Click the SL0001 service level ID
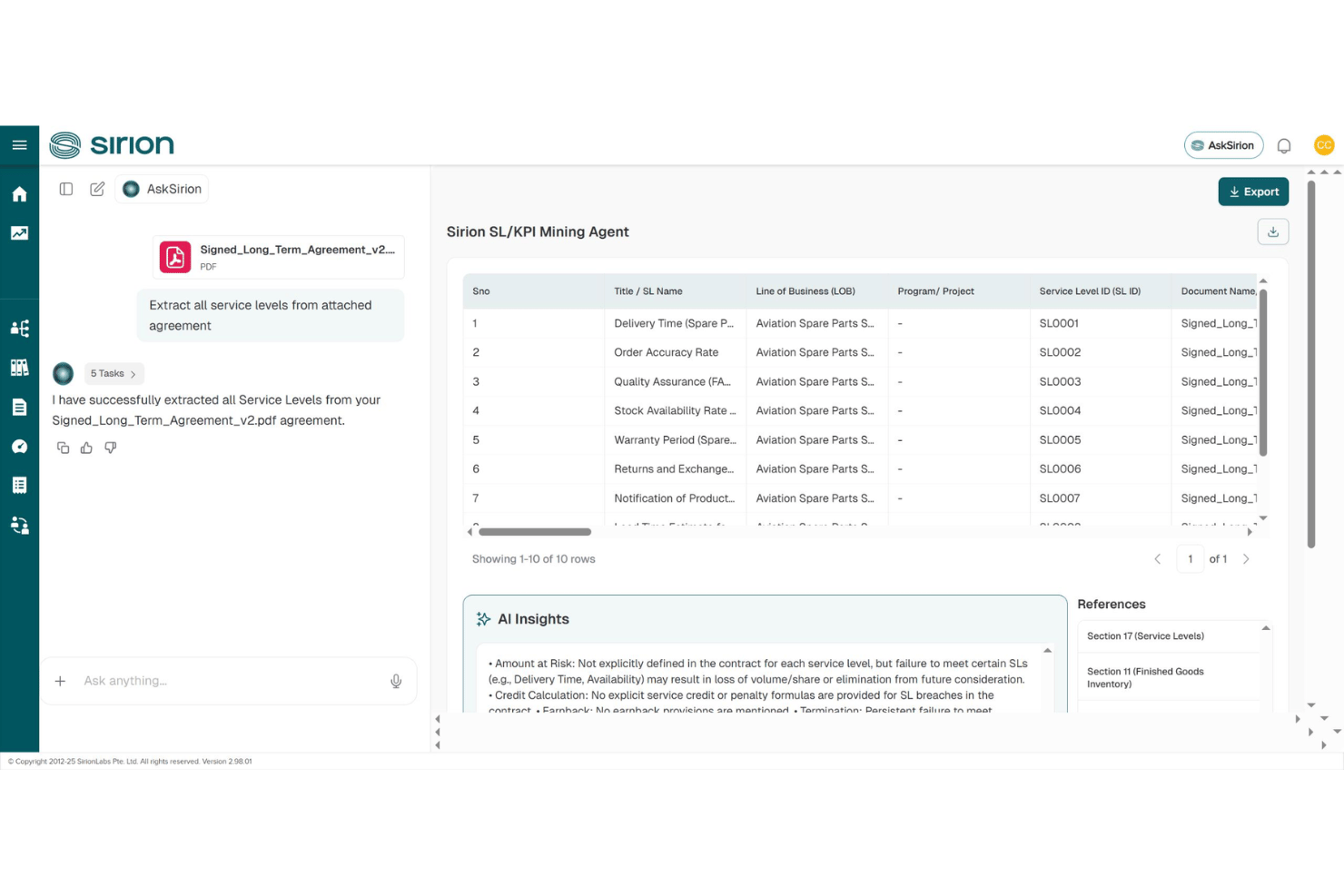Screen dimensions: 1344x896 pyautogui.click(x=1059, y=323)
